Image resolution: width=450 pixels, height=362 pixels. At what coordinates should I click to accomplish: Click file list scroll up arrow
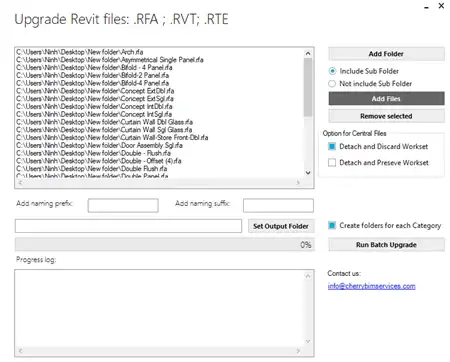pos(308,53)
